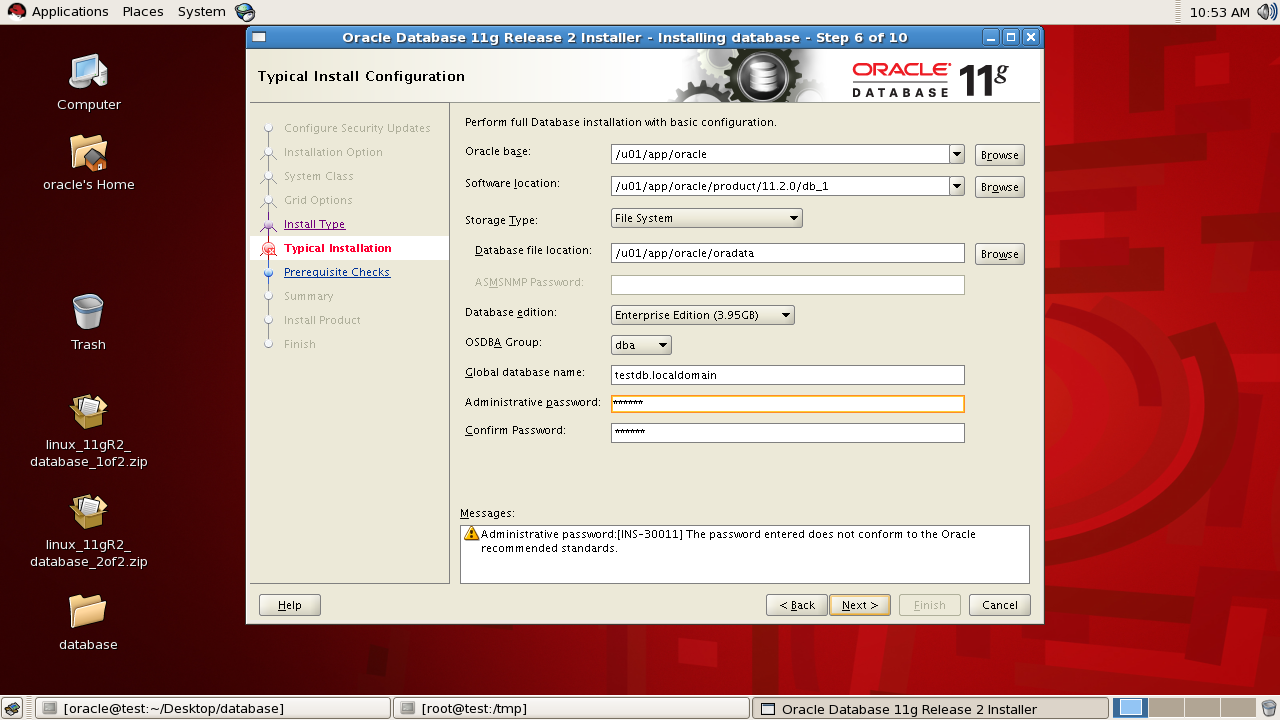Open the Oracle base dropdown arrow
The height and width of the screenshot is (720, 1280).
tap(957, 154)
